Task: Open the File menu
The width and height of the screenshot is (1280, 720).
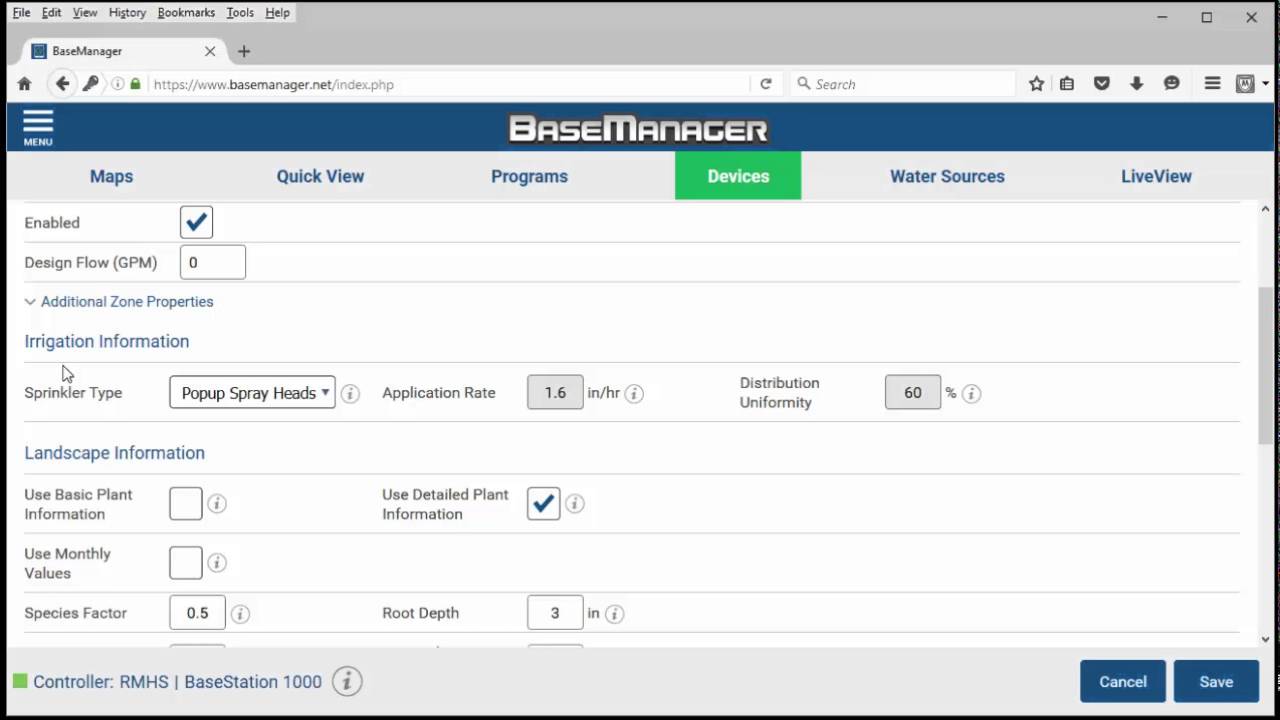Action: point(21,12)
